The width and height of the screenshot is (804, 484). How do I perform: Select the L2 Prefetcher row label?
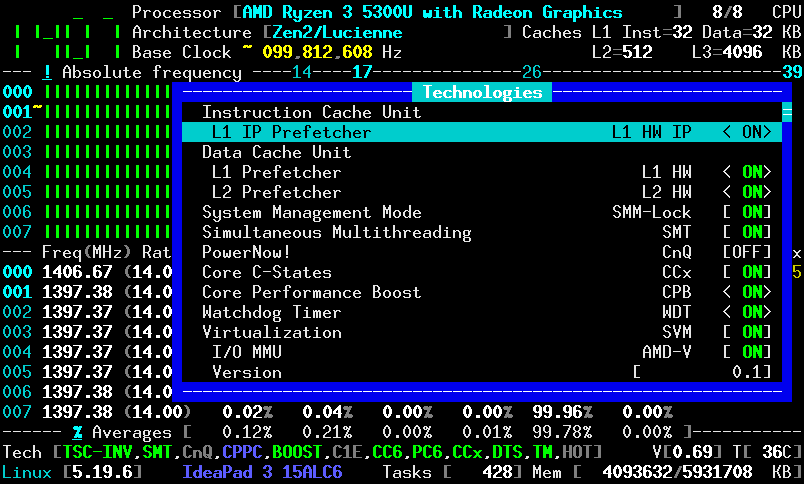(276, 192)
